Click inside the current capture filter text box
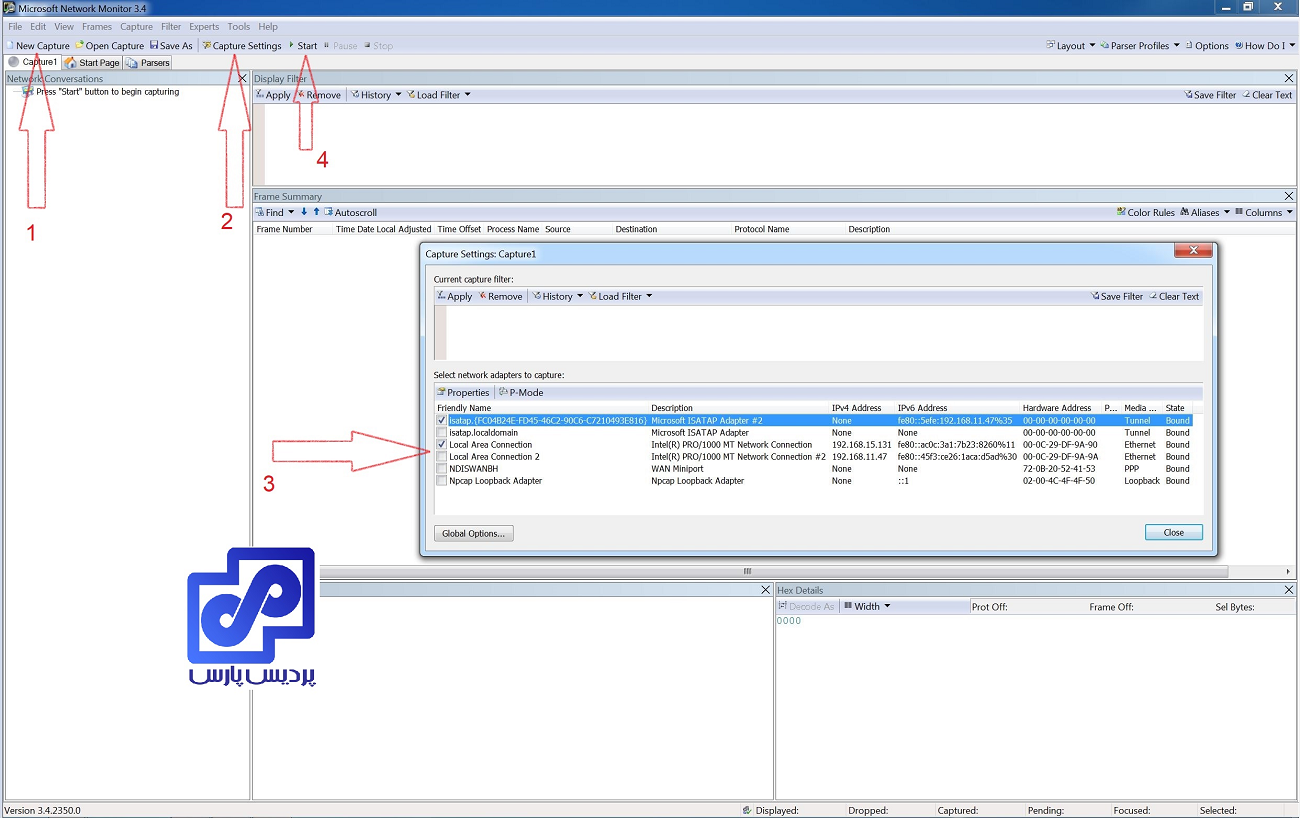This screenshot has width=1300, height=819. click(x=825, y=333)
